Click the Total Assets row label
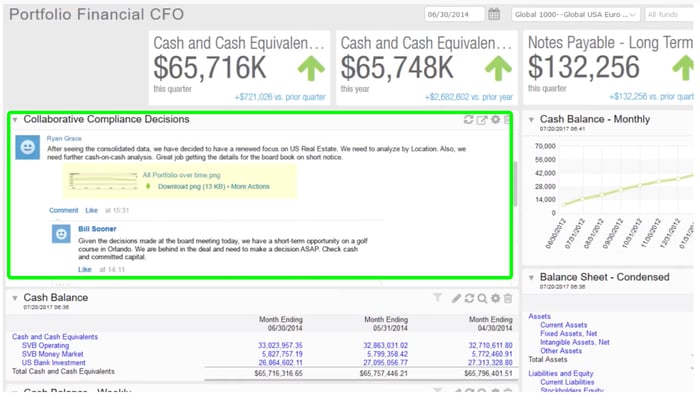Image resolution: width=700 pixels, height=397 pixels. pos(547,359)
